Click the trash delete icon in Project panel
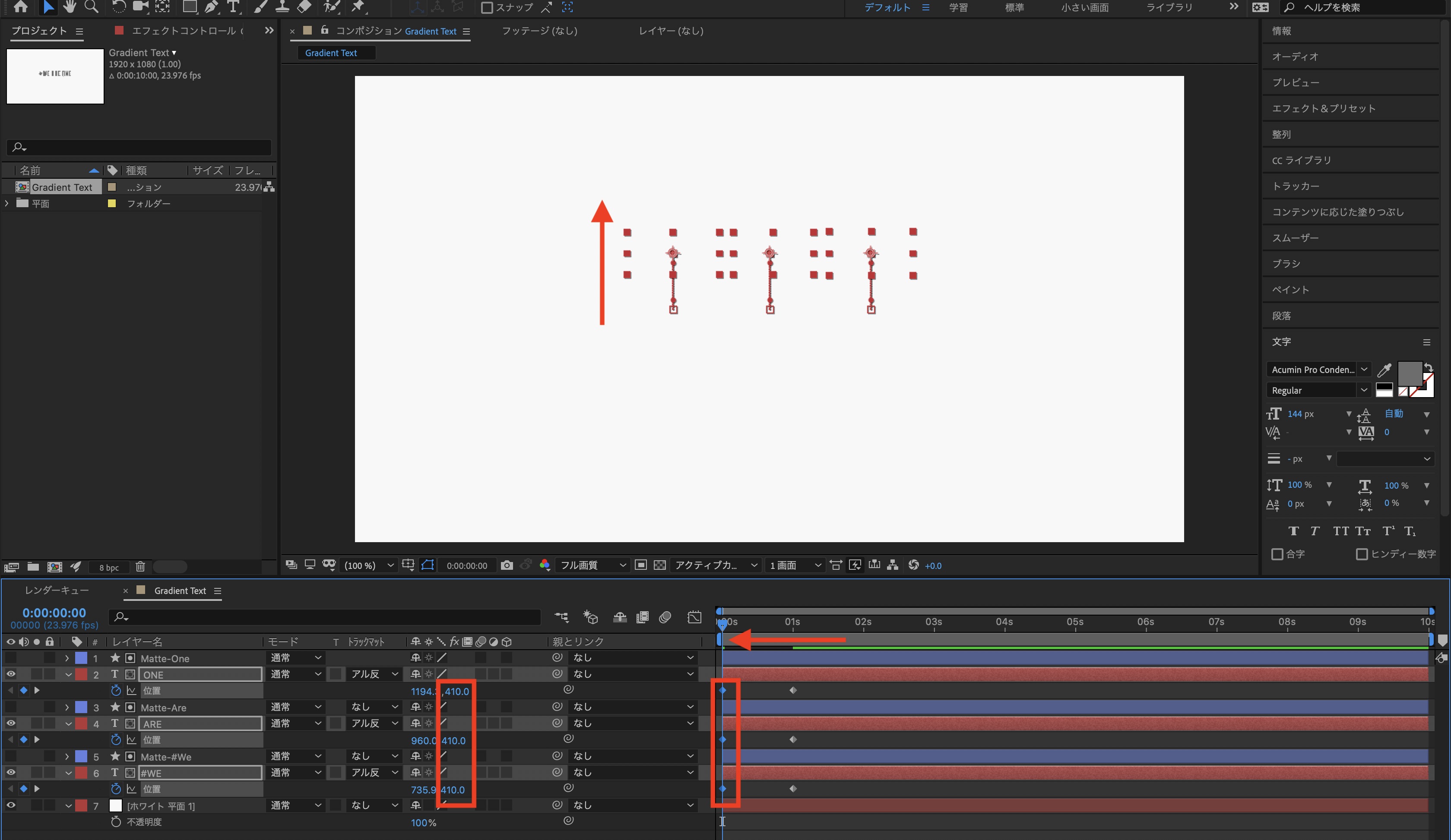Screen dimensions: 1451x840 coord(140,567)
